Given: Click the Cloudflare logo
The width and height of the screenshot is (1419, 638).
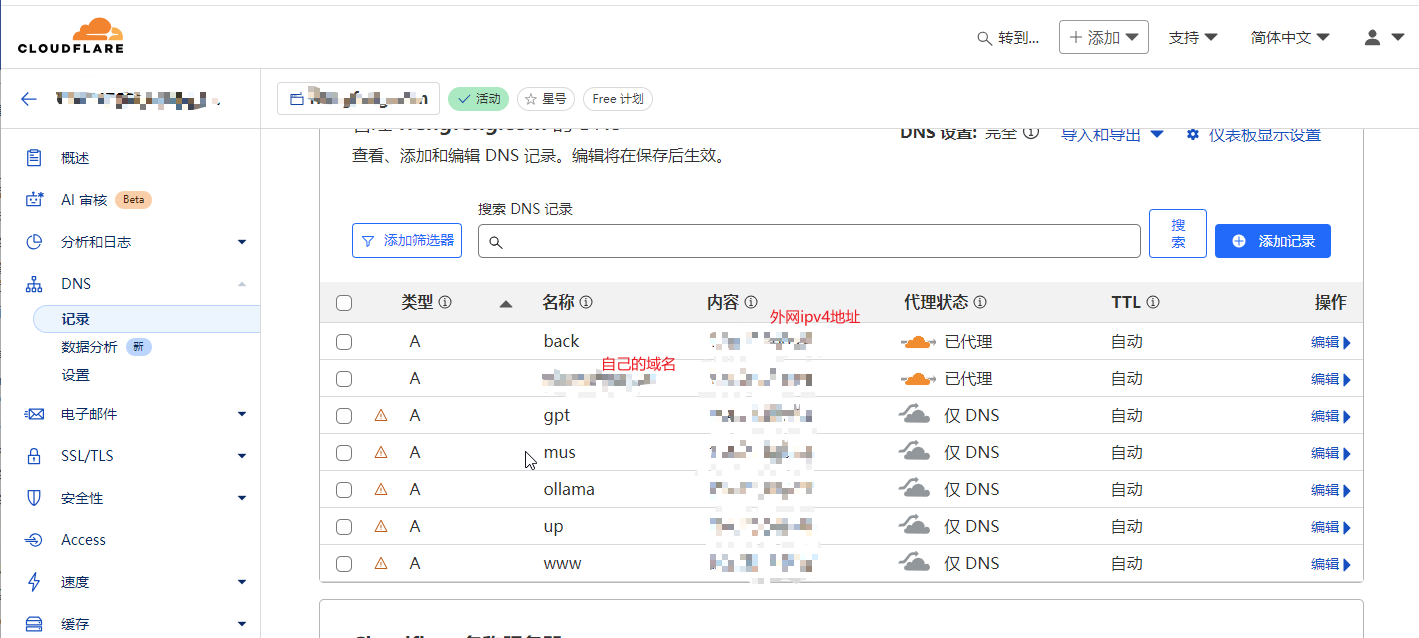Looking at the screenshot, I should pyautogui.click(x=70, y=35).
